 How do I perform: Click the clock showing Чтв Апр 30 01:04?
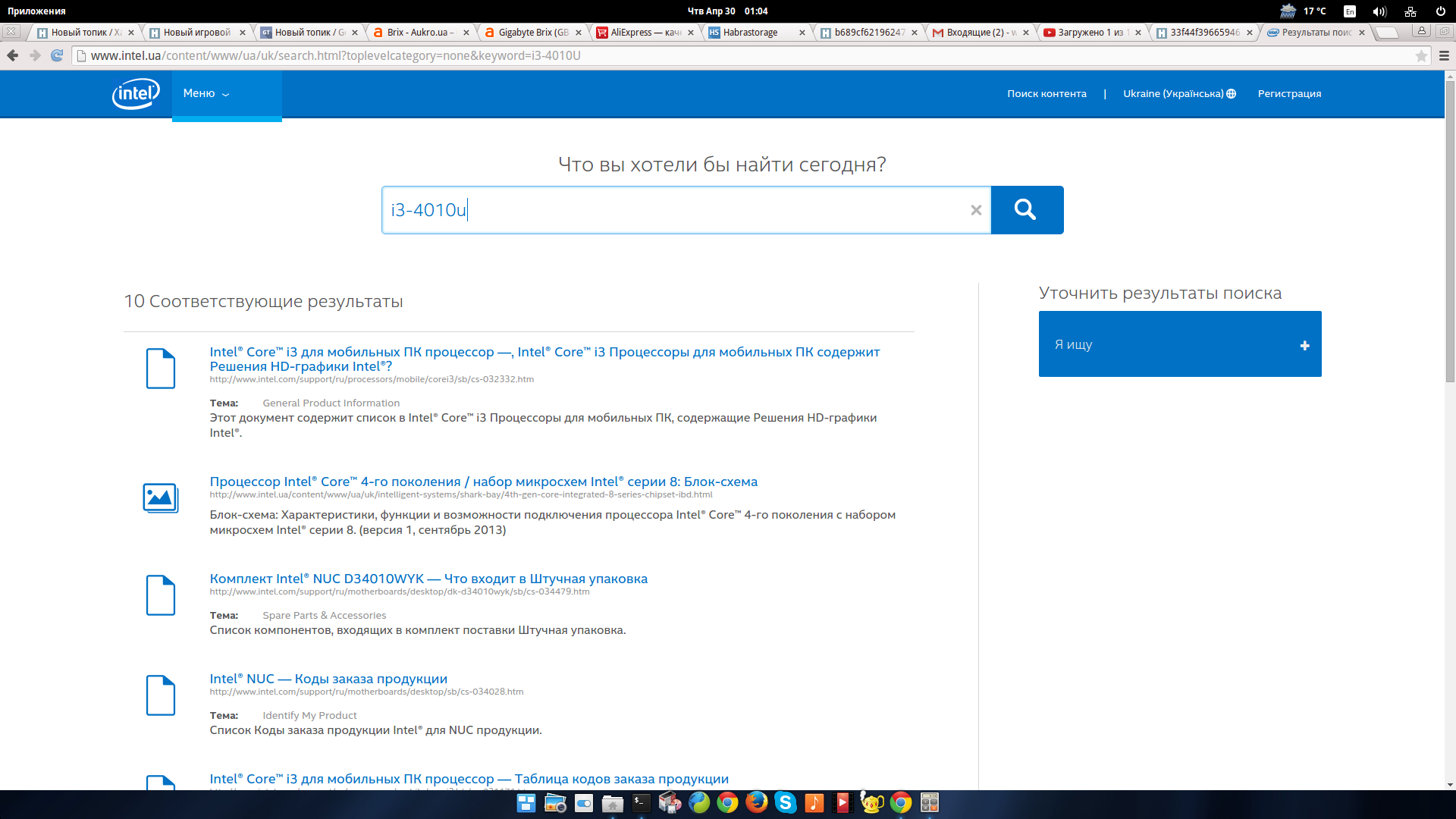click(727, 11)
